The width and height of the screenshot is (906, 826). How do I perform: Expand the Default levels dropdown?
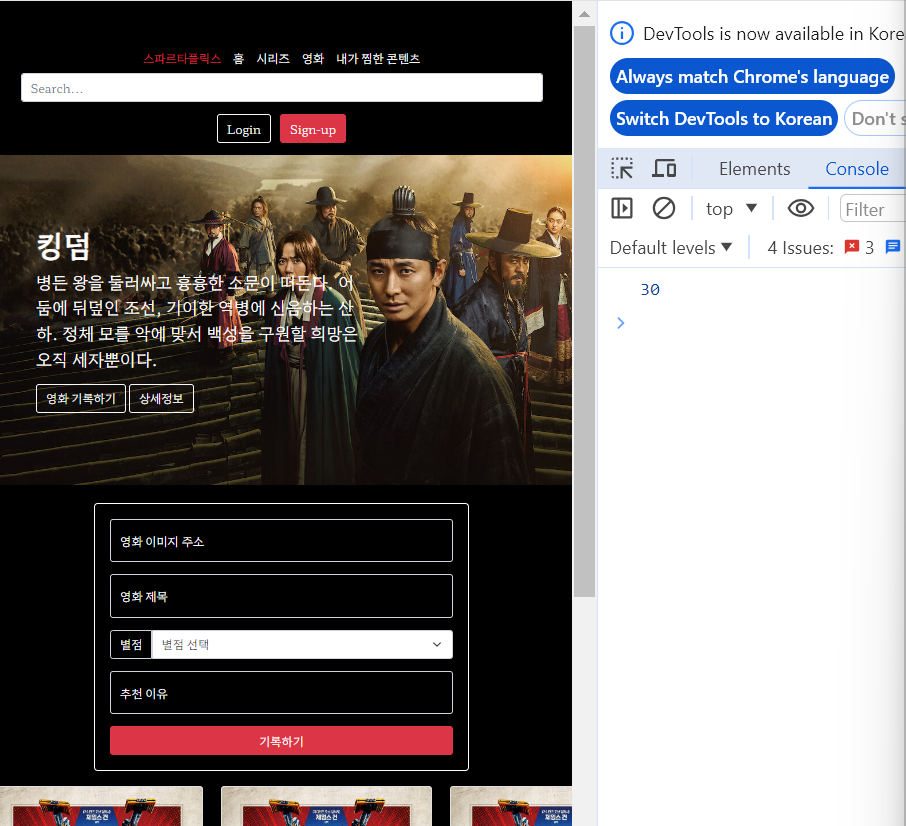671,248
